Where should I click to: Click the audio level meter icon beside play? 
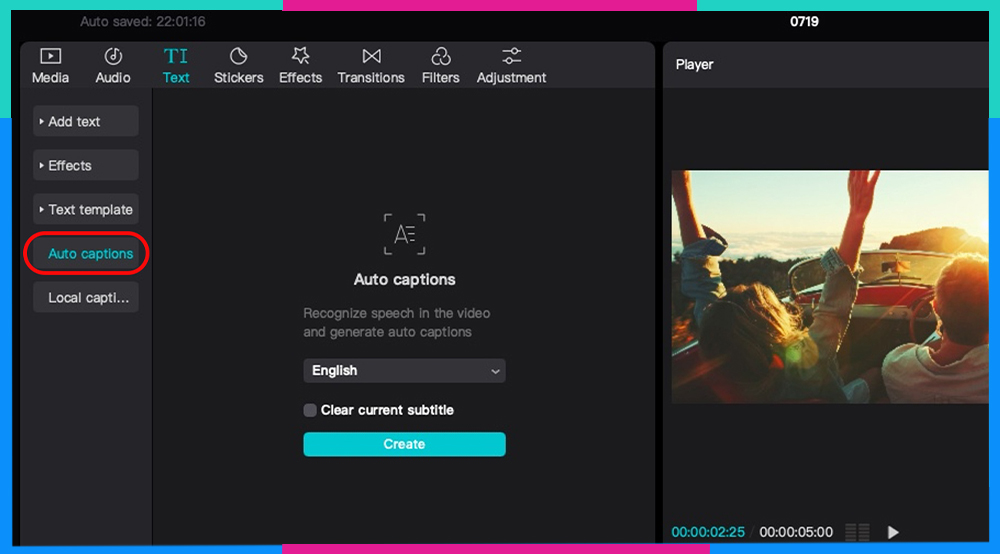pos(857,532)
